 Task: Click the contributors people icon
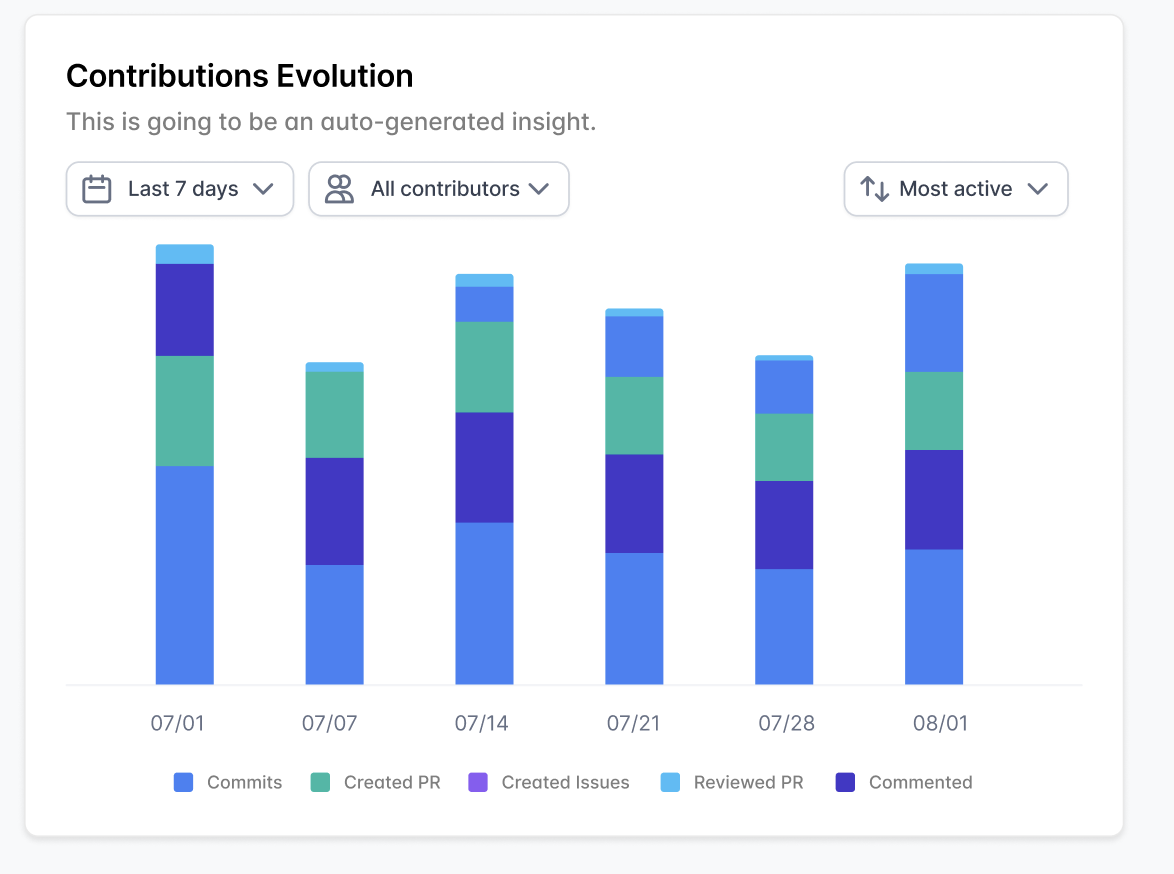(x=339, y=189)
